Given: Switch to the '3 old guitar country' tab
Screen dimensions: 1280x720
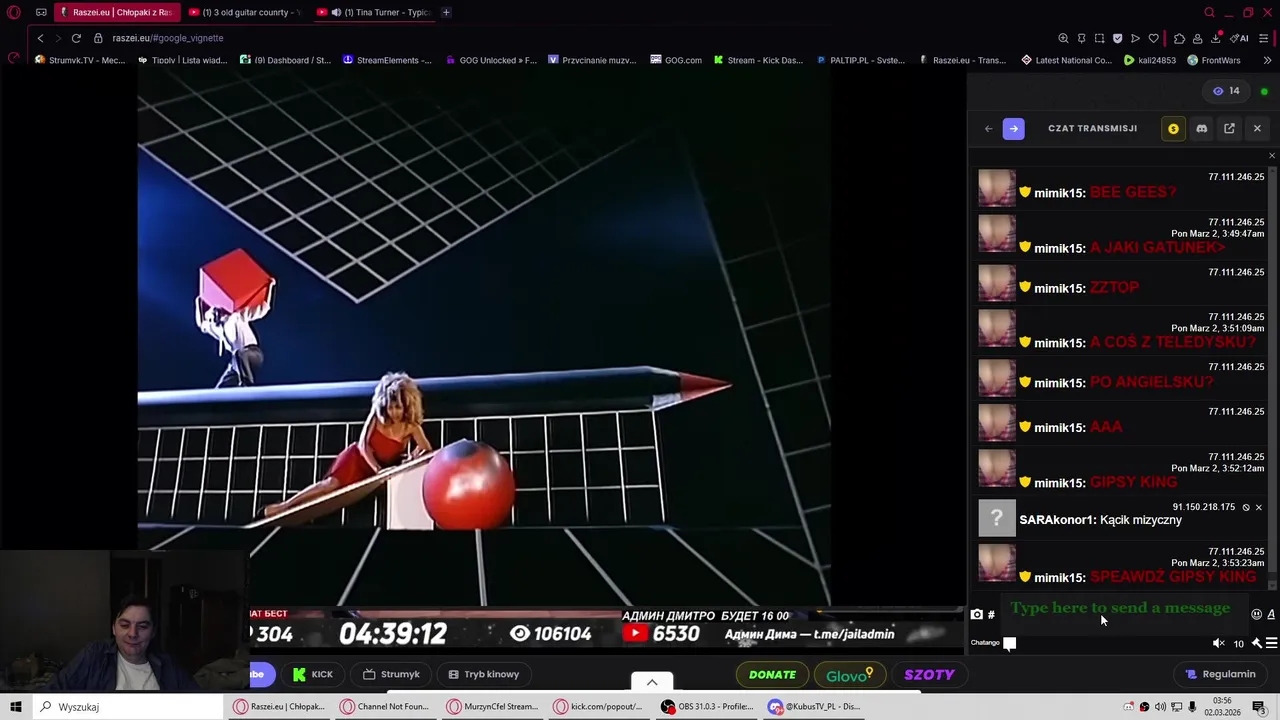Looking at the screenshot, I should tap(245, 12).
